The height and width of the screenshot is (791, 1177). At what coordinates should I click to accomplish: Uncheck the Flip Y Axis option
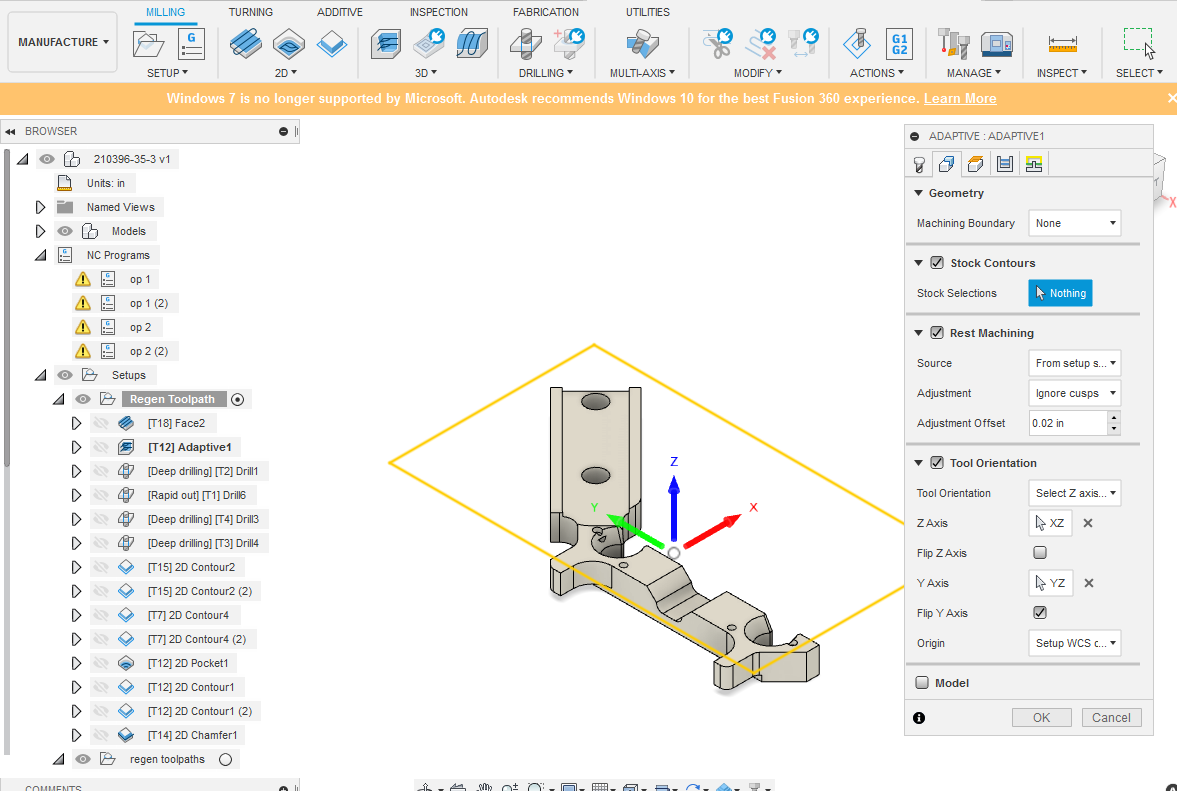click(x=1040, y=612)
